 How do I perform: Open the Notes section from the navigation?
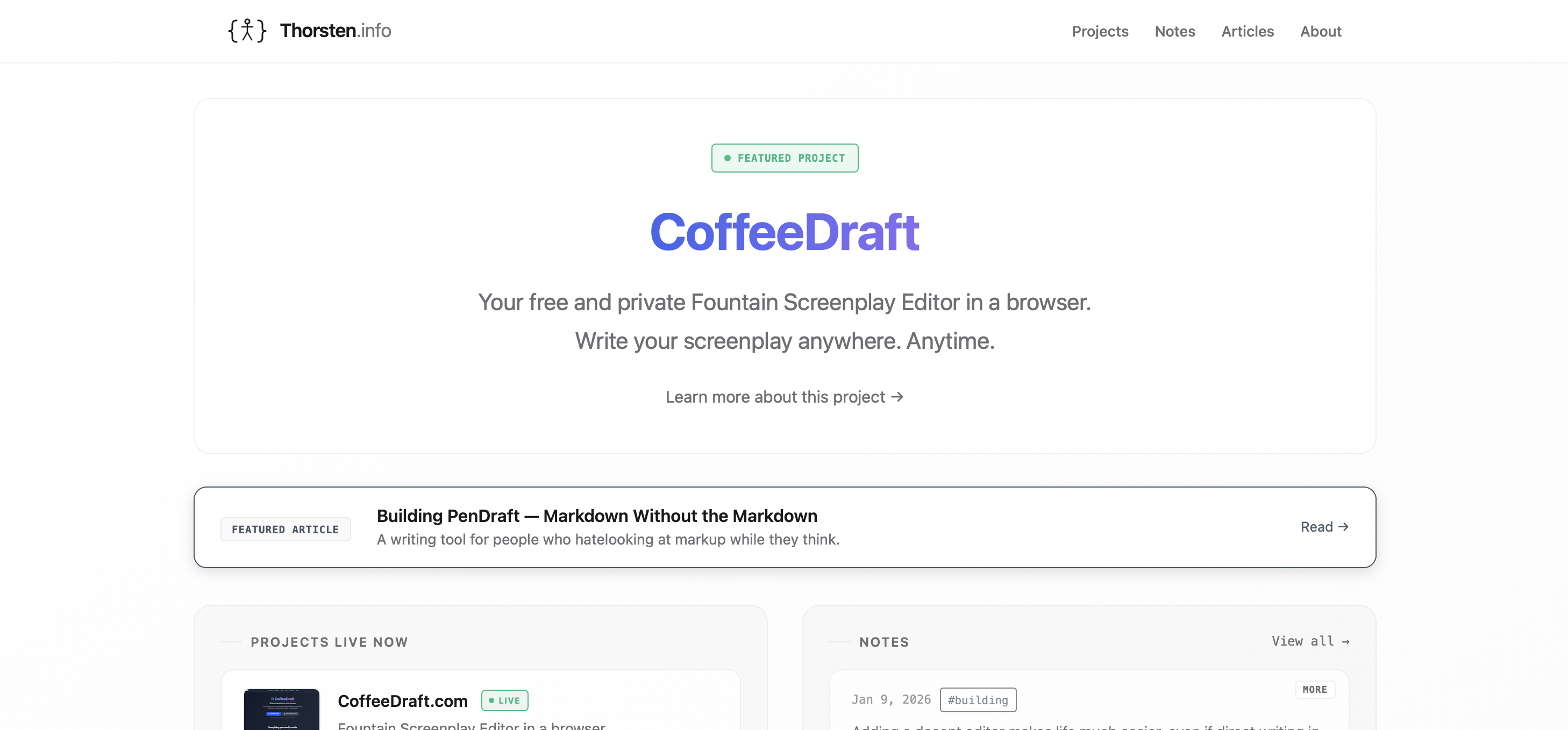click(1175, 31)
